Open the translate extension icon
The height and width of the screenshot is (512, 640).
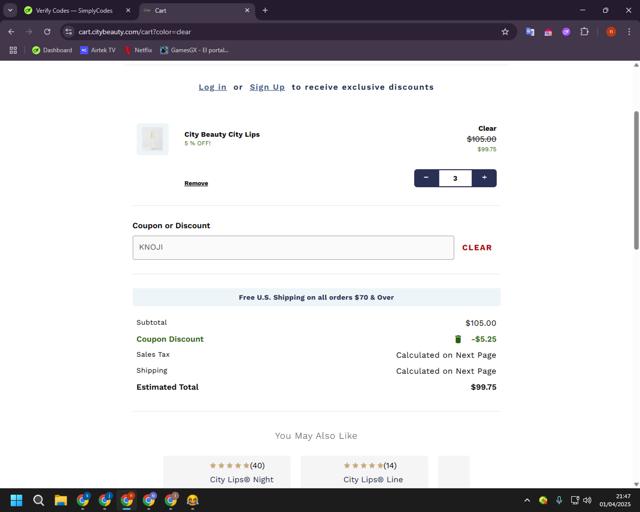click(530, 32)
